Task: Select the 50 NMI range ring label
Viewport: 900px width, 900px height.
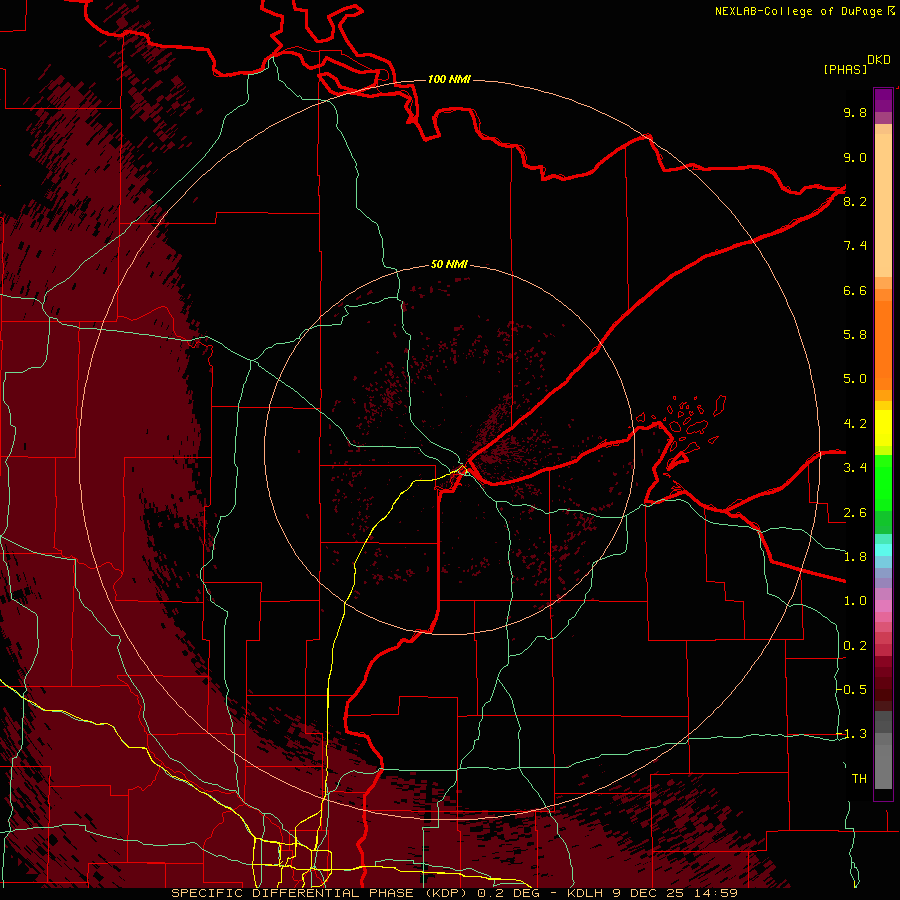Action: (x=449, y=265)
